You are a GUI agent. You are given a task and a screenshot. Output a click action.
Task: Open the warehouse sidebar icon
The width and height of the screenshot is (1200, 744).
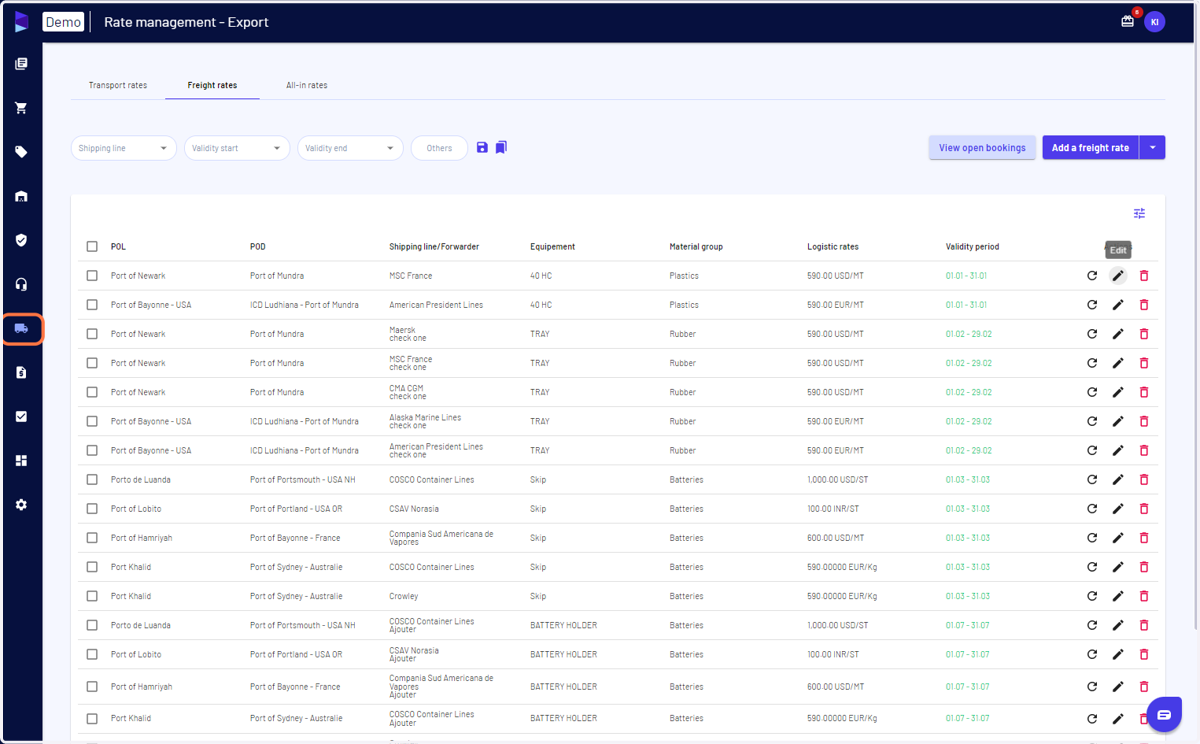pyautogui.click(x=21, y=196)
